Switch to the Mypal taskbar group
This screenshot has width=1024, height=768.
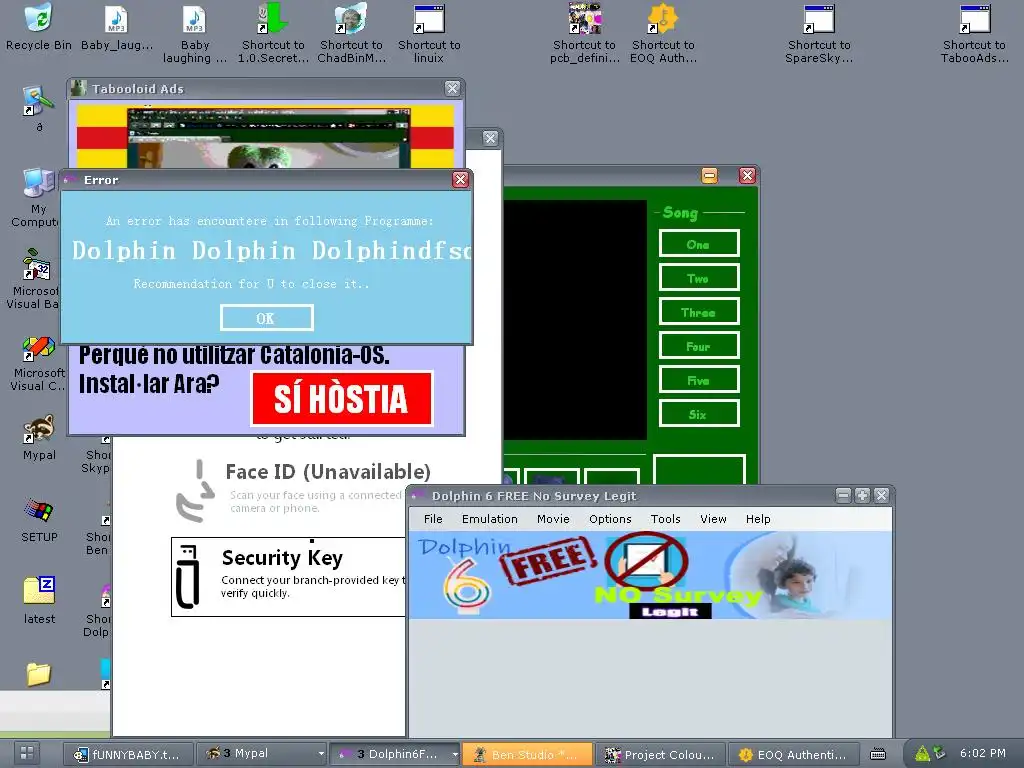255,754
